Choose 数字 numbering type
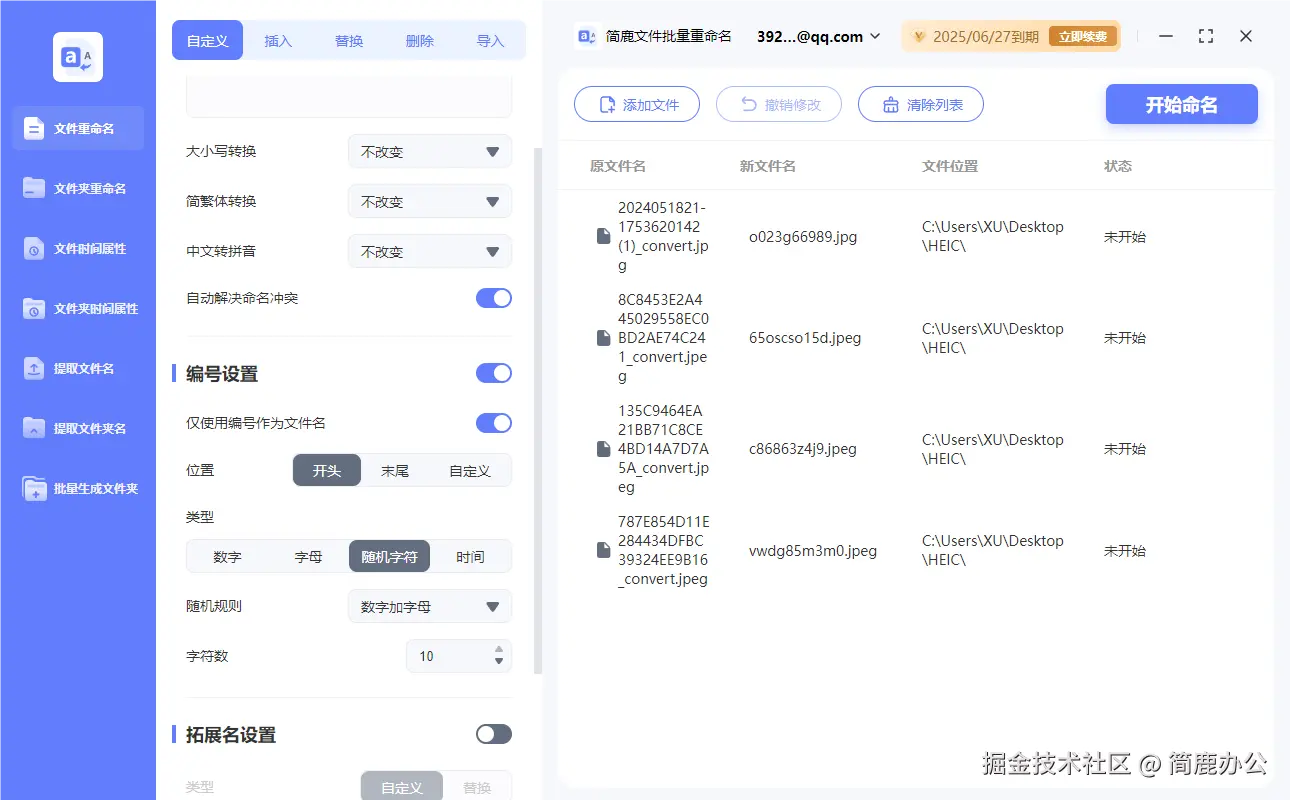This screenshot has height=800, width=1290. [227, 556]
